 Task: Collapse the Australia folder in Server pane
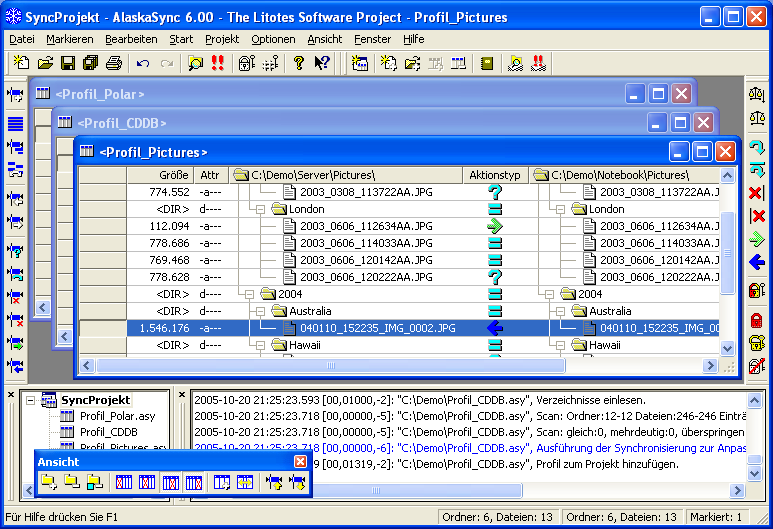[x=260, y=312]
